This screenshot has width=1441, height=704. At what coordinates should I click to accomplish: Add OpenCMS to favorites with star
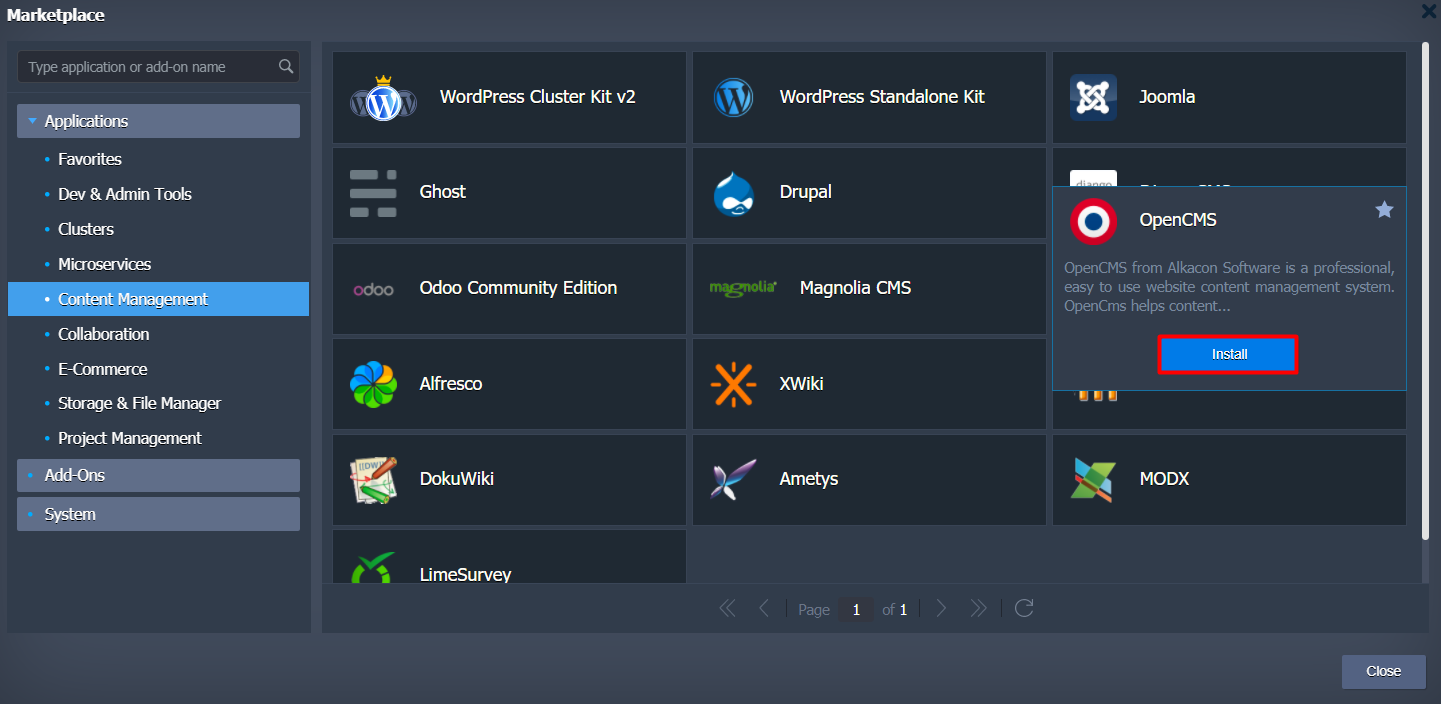[1384, 209]
